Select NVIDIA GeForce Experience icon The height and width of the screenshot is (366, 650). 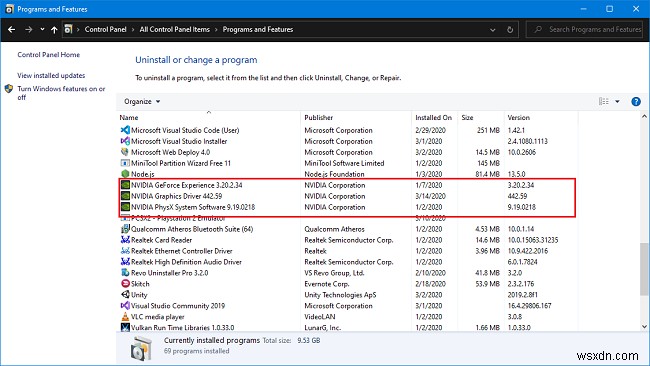point(125,185)
